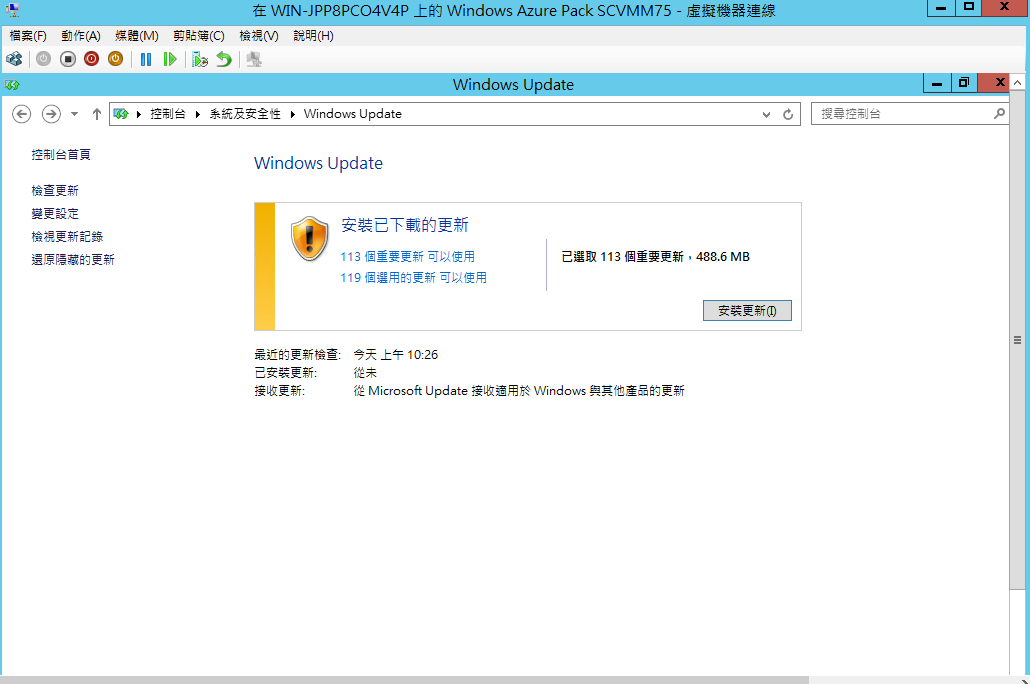1030x684 pixels.
Task: Click the text 已選取 113 個重要更新，488.6 MB
Action: [x=656, y=257]
